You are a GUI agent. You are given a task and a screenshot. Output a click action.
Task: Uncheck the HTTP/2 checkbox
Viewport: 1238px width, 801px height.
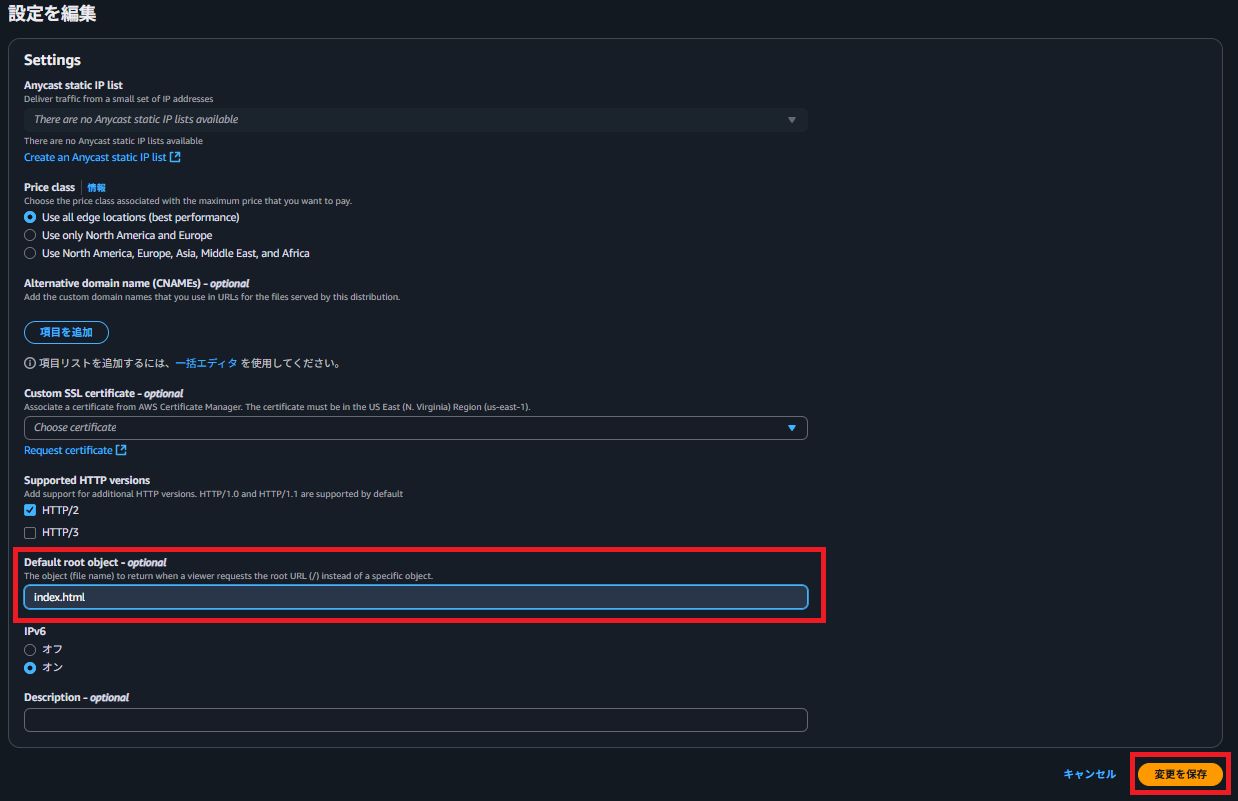pyautogui.click(x=30, y=510)
